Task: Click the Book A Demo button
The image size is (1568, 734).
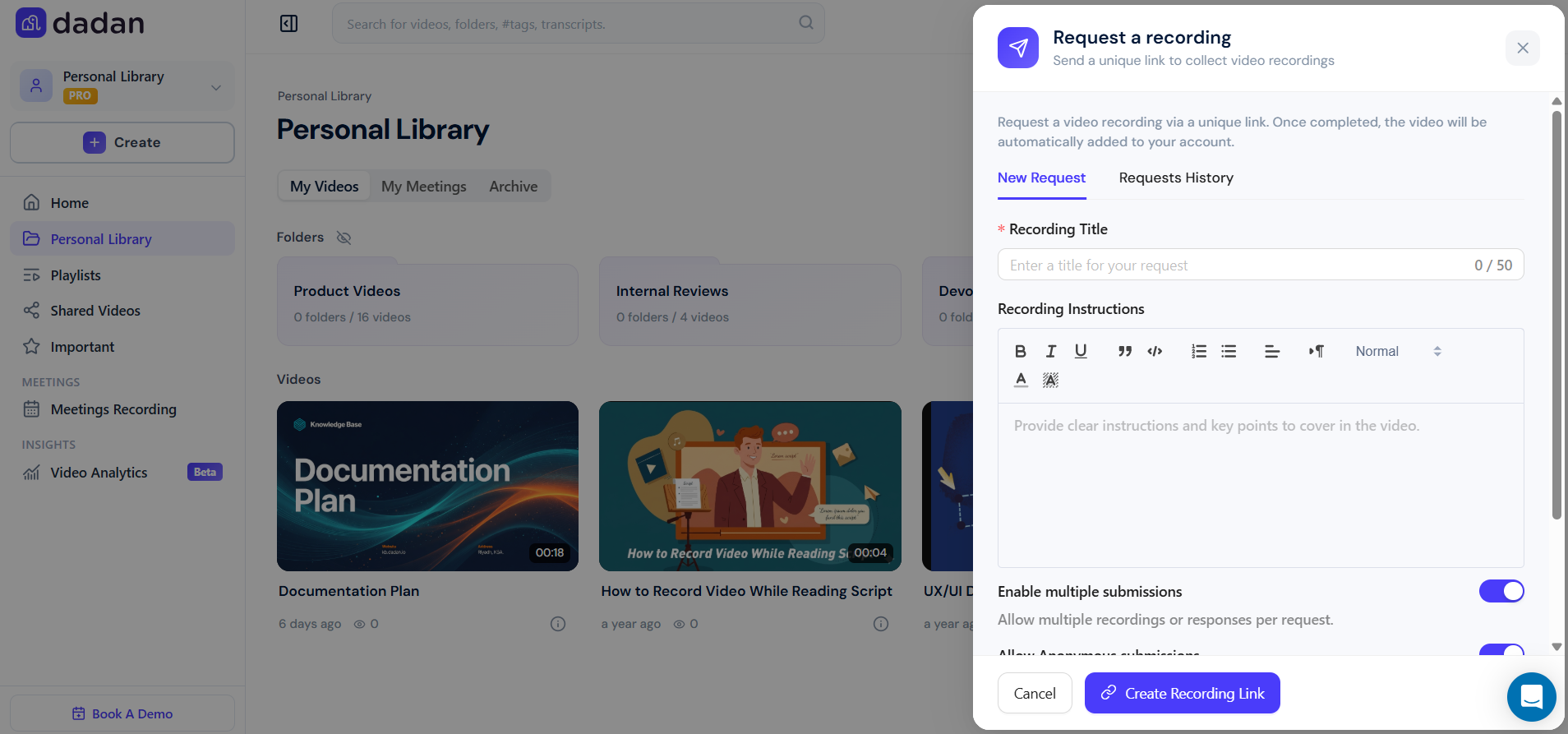Action: click(122, 713)
